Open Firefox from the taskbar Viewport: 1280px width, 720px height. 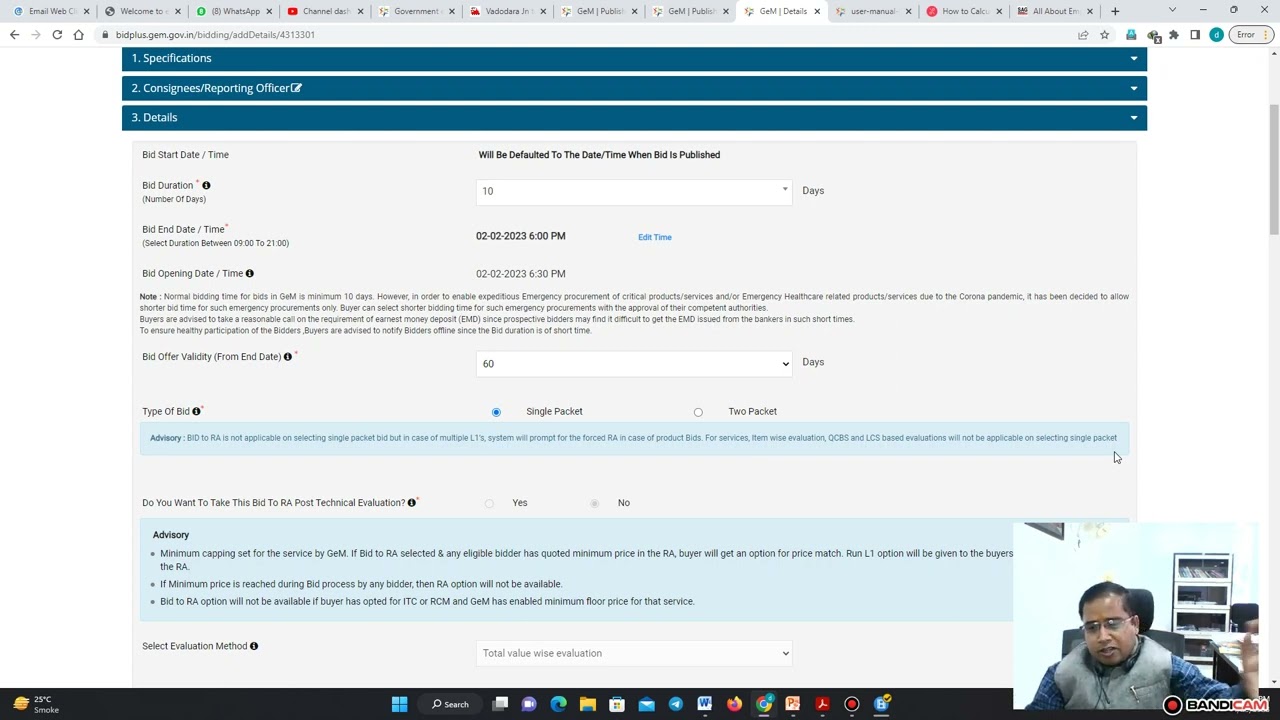(x=735, y=704)
